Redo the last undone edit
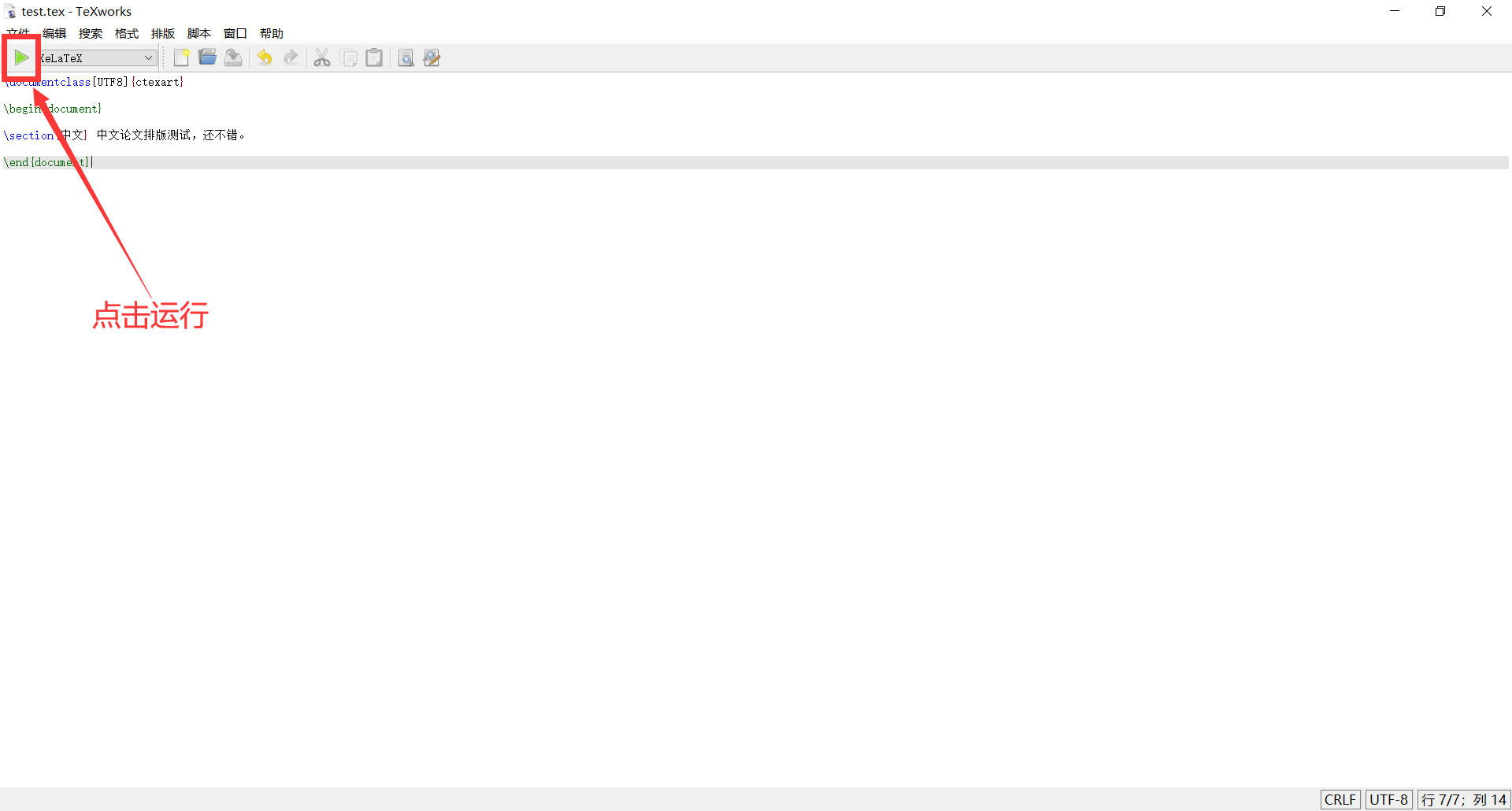1512x811 pixels. click(x=291, y=57)
